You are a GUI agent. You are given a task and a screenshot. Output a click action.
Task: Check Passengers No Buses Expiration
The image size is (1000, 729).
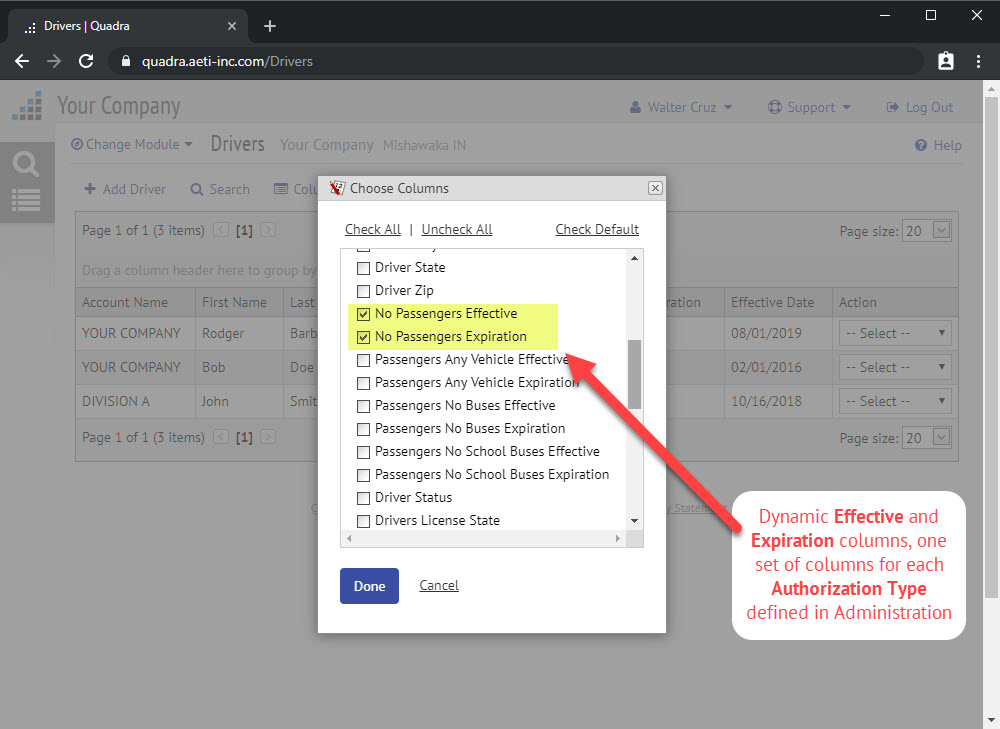tap(364, 429)
